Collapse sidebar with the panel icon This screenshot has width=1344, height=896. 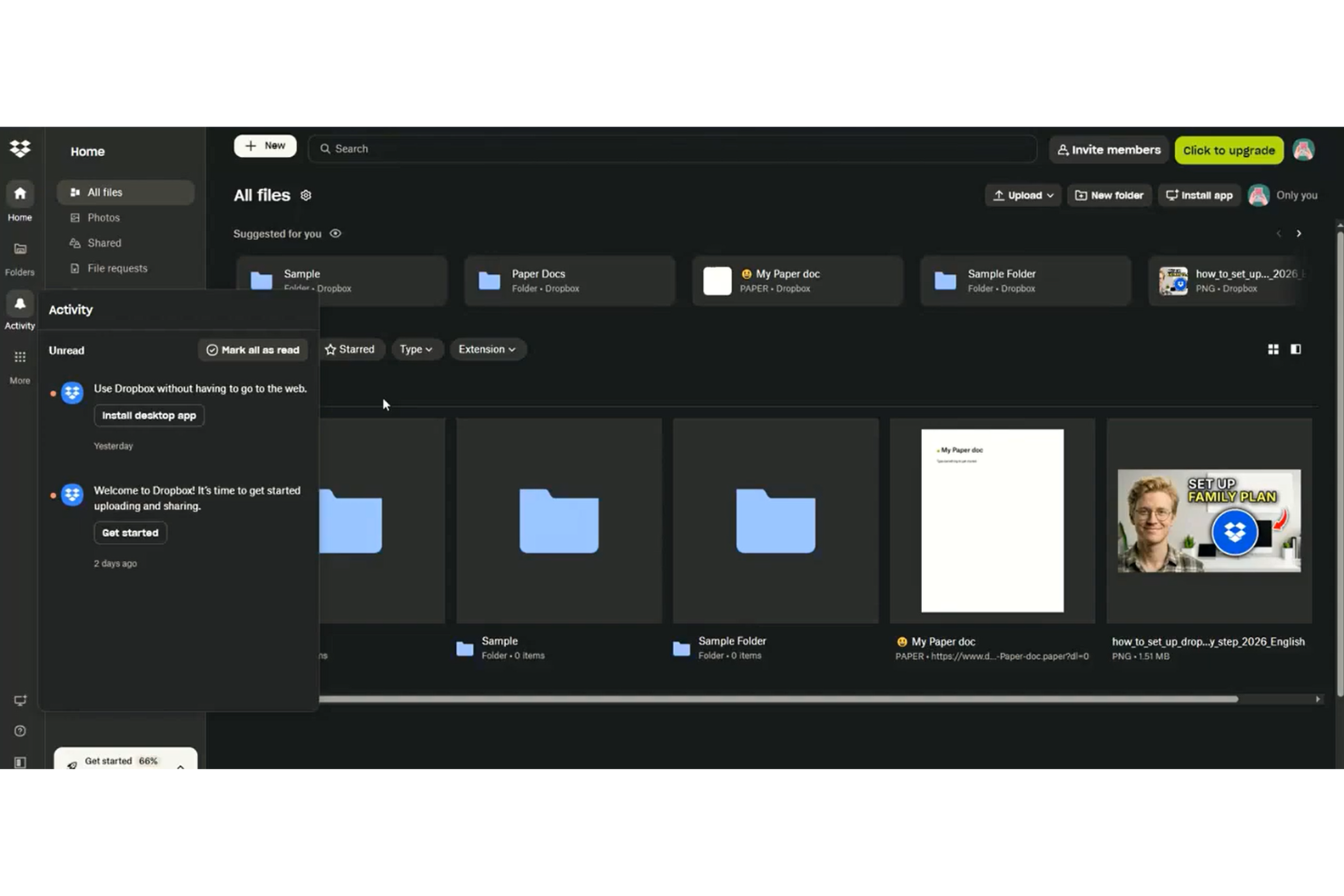(20, 763)
